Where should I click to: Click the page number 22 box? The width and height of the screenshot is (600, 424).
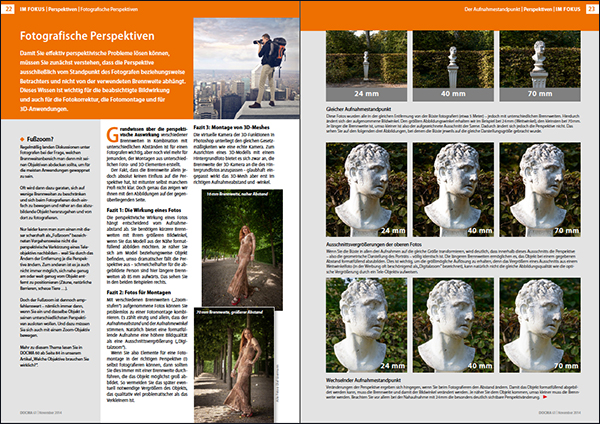point(8,8)
